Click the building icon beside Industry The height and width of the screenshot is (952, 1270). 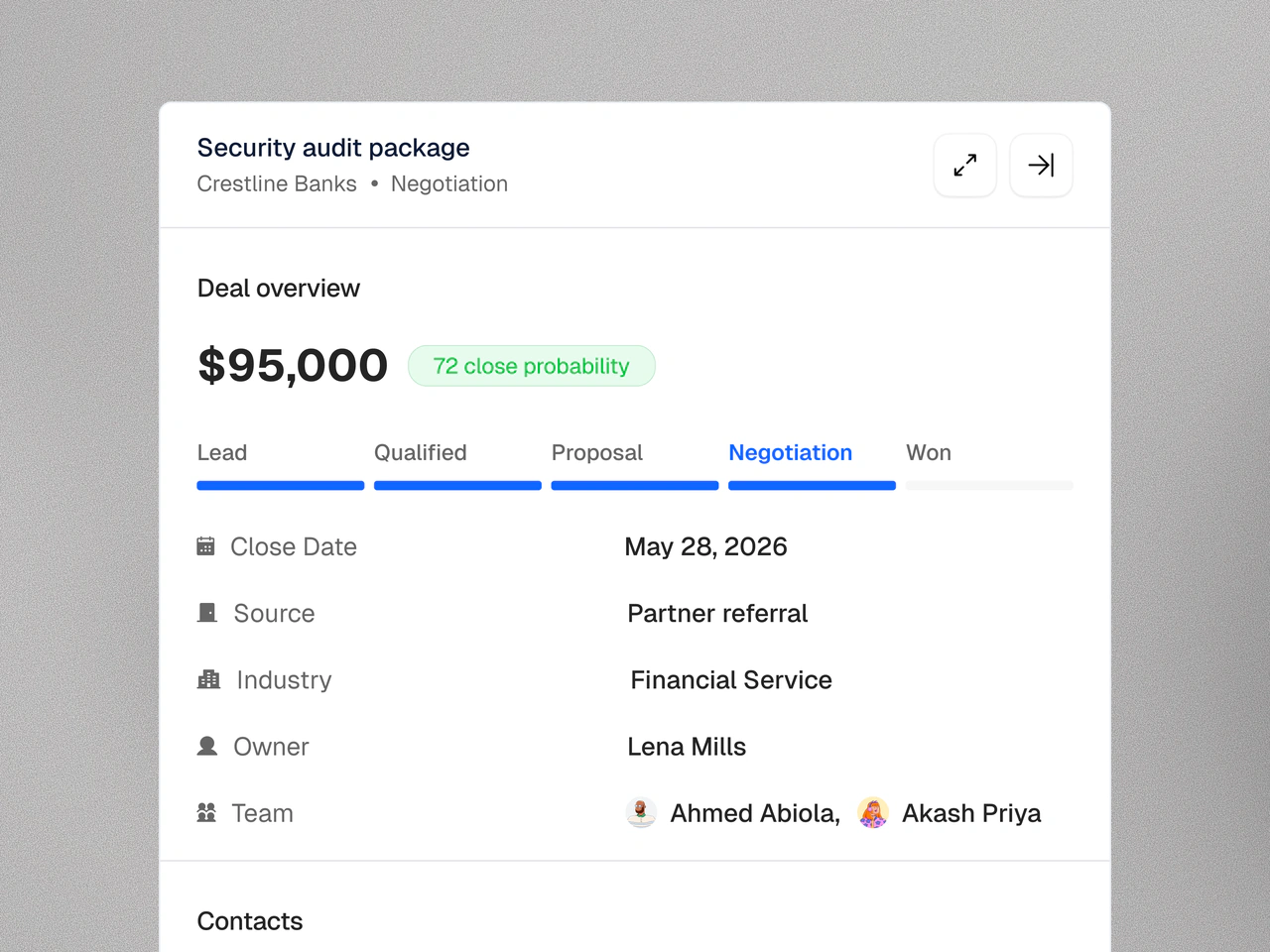coord(208,679)
